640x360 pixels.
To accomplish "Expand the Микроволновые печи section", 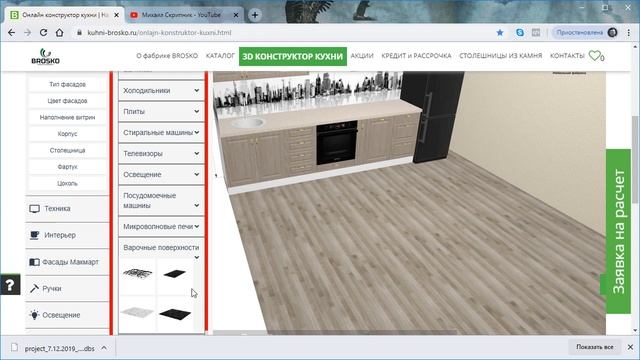I will point(161,227).
